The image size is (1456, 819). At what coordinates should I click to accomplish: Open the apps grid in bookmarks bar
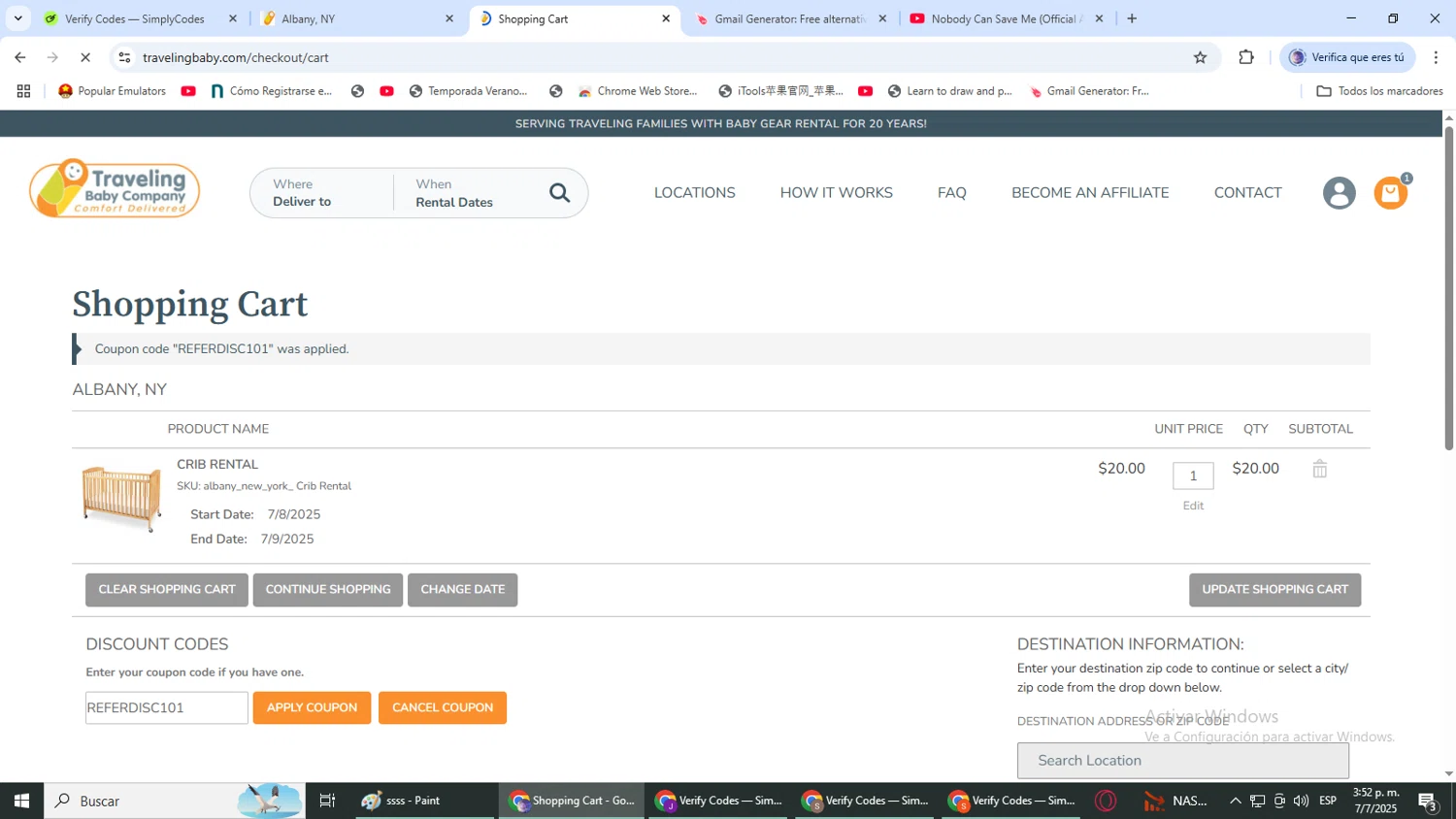tap(23, 91)
